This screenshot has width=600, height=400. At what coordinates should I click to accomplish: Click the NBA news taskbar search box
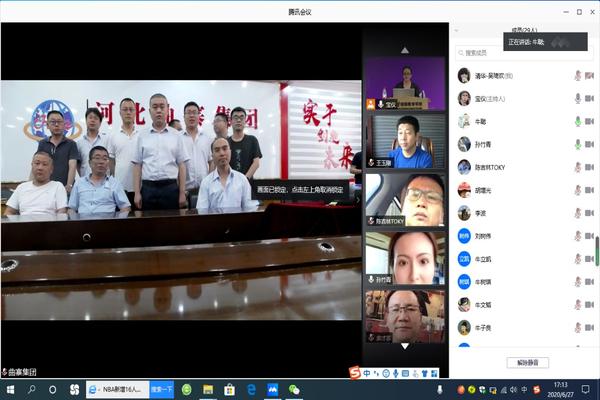click(118, 390)
